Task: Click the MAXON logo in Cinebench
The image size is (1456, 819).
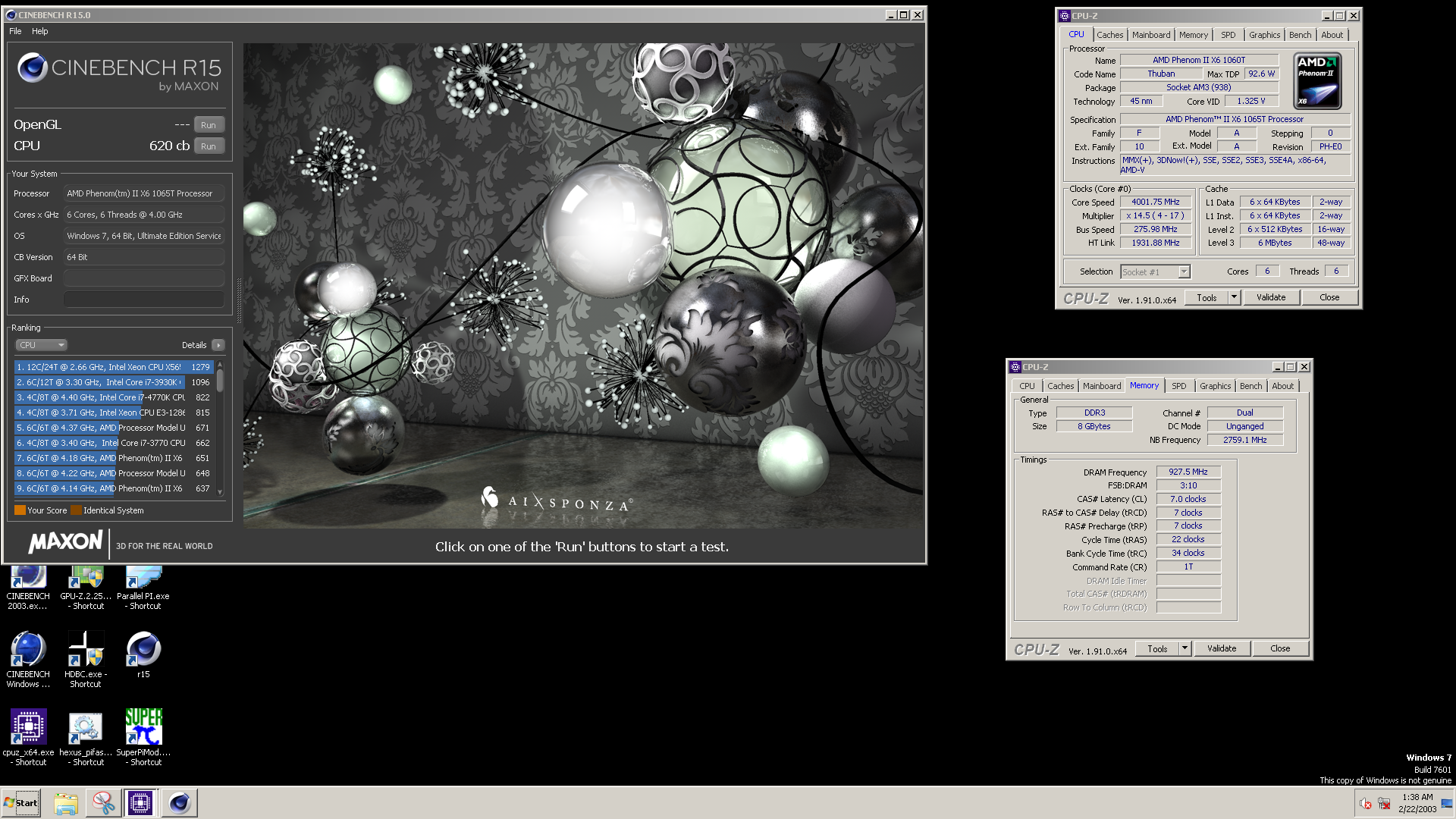Action: point(66,542)
